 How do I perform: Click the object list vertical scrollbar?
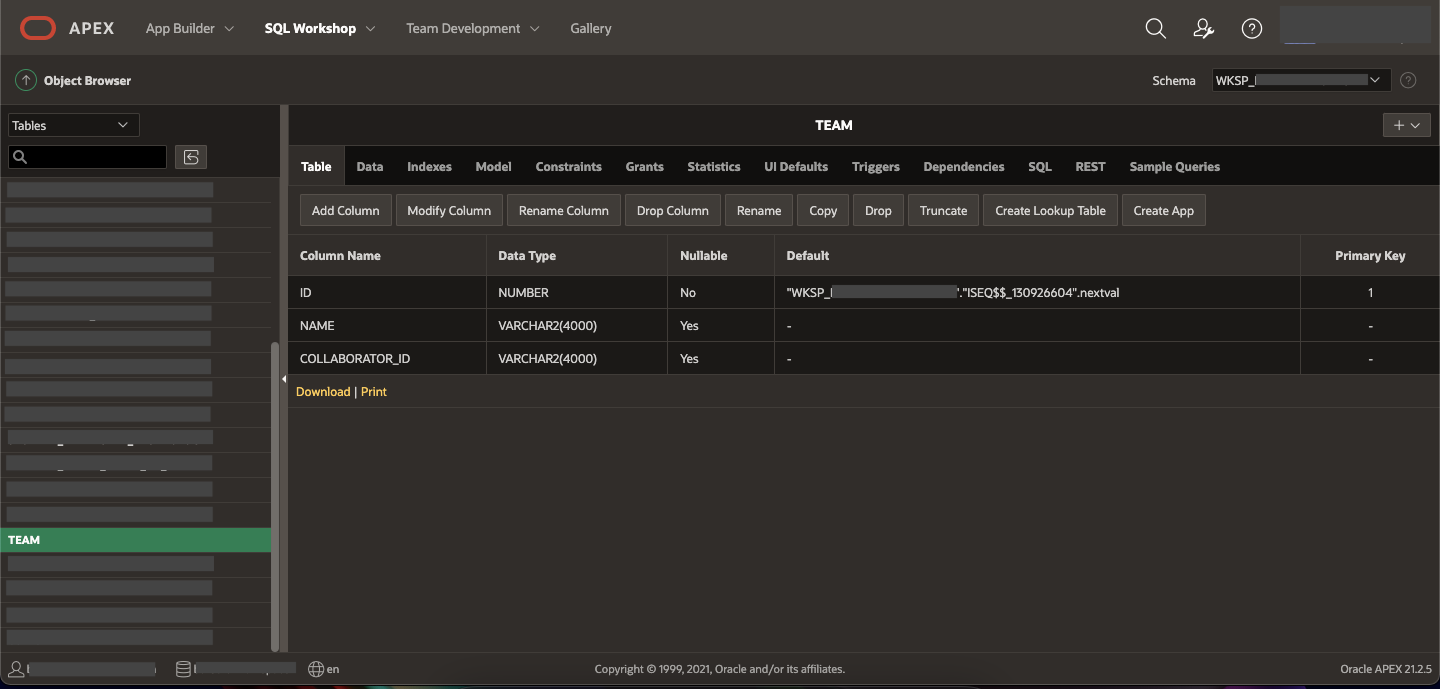[x=275, y=495]
